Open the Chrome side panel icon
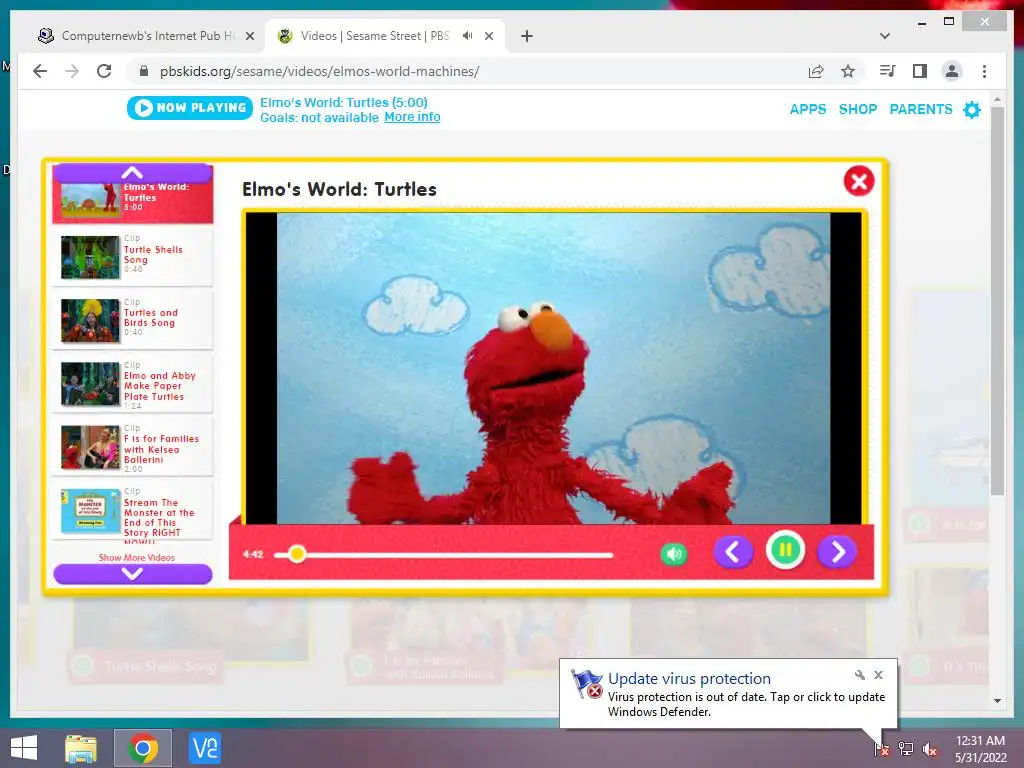Viewport: 1024px width, 768px height. coord(920,71)
